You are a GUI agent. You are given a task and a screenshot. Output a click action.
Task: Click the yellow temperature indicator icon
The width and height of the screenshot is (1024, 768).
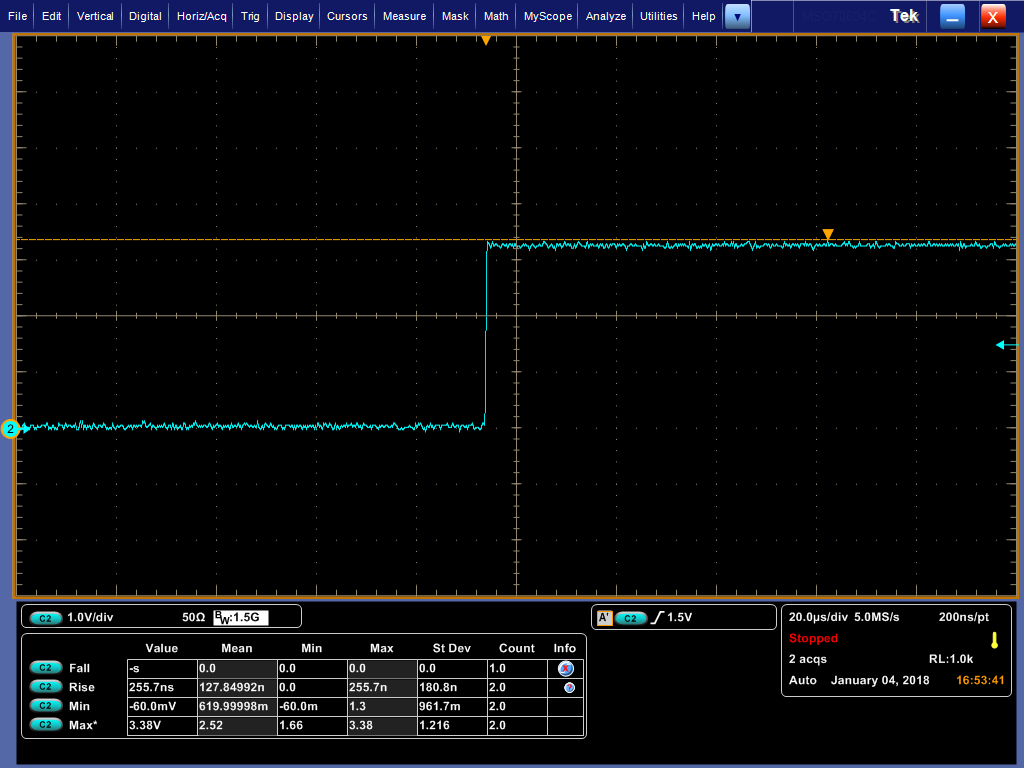tap(995, 640)
